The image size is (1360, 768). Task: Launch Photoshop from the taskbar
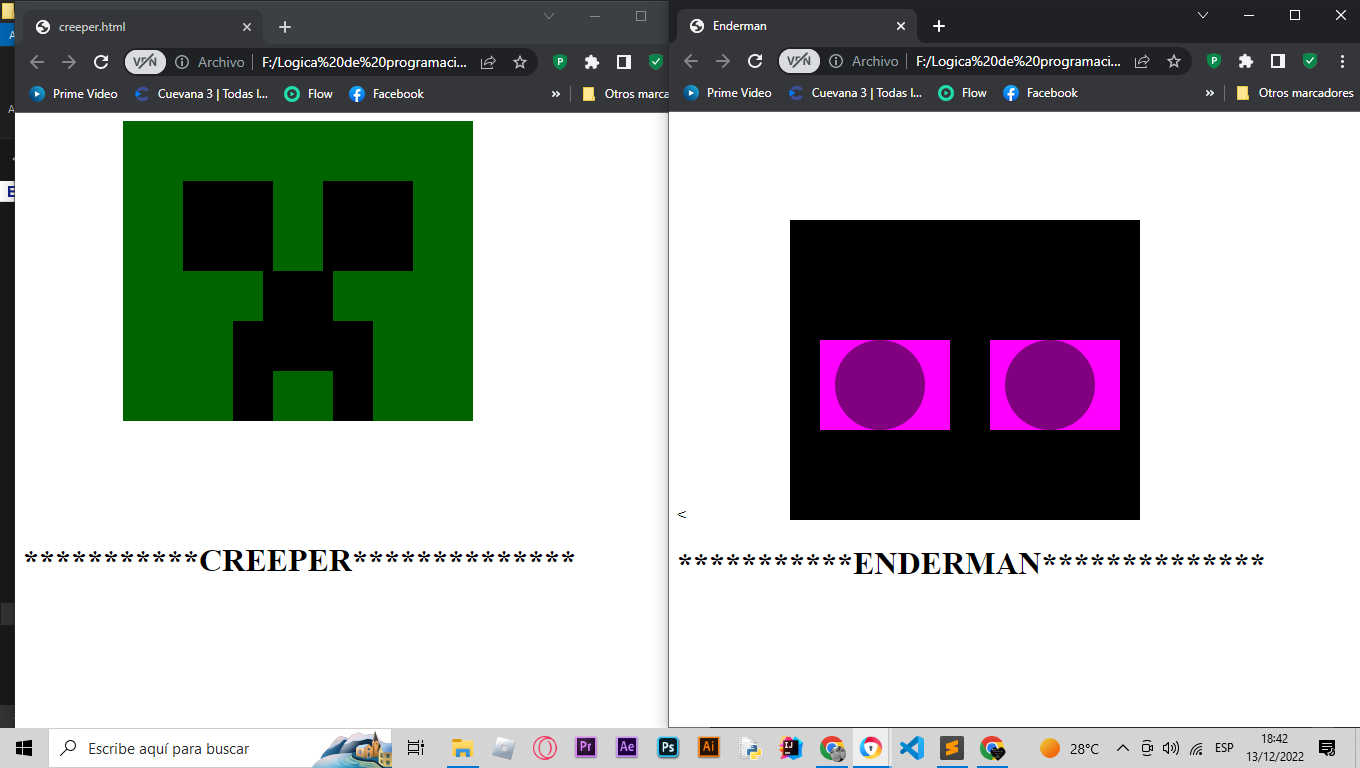(668, 748)
